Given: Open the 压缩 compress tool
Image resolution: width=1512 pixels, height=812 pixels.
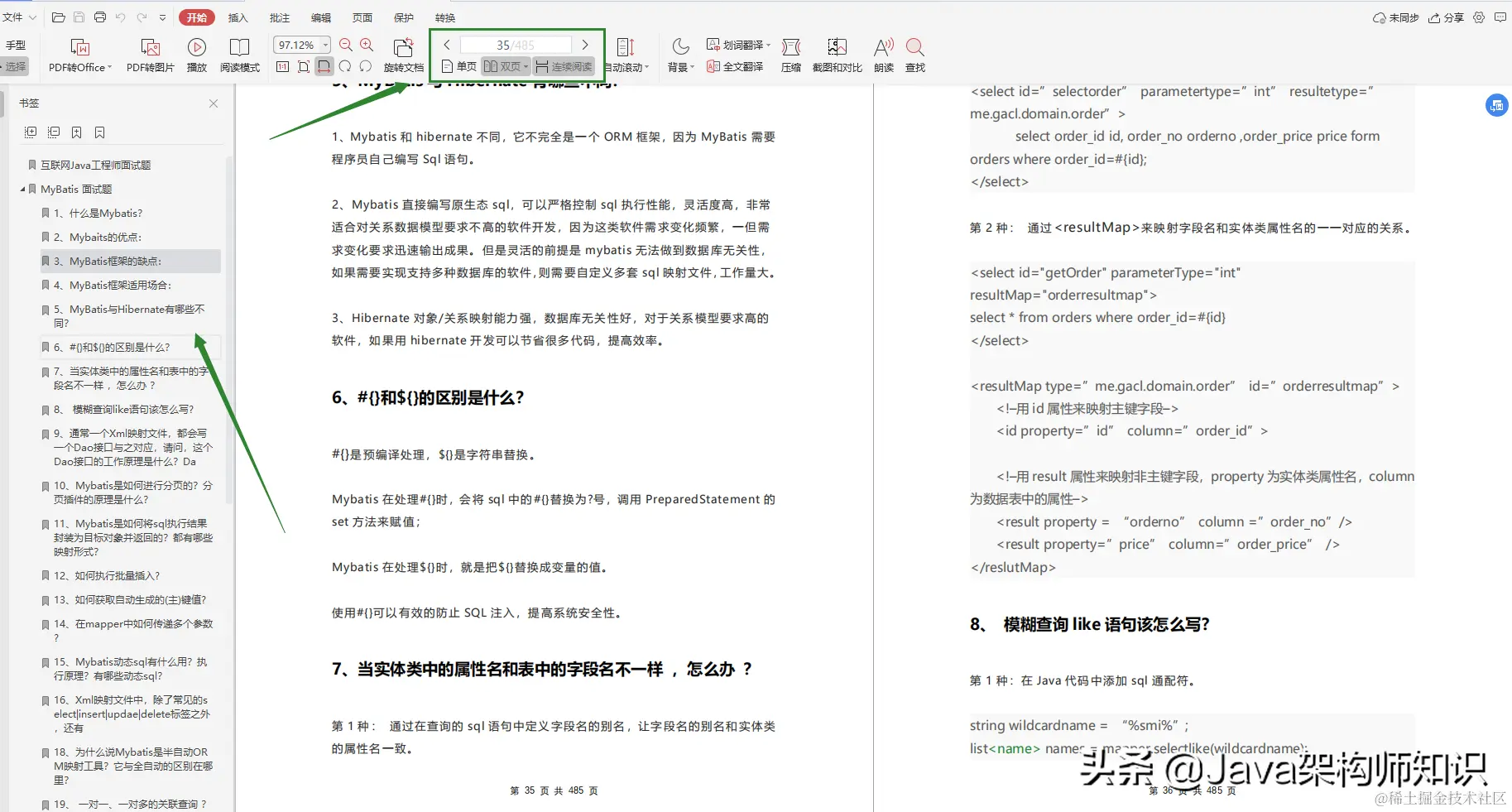Looking at the screenshot, I should [790, 55].
